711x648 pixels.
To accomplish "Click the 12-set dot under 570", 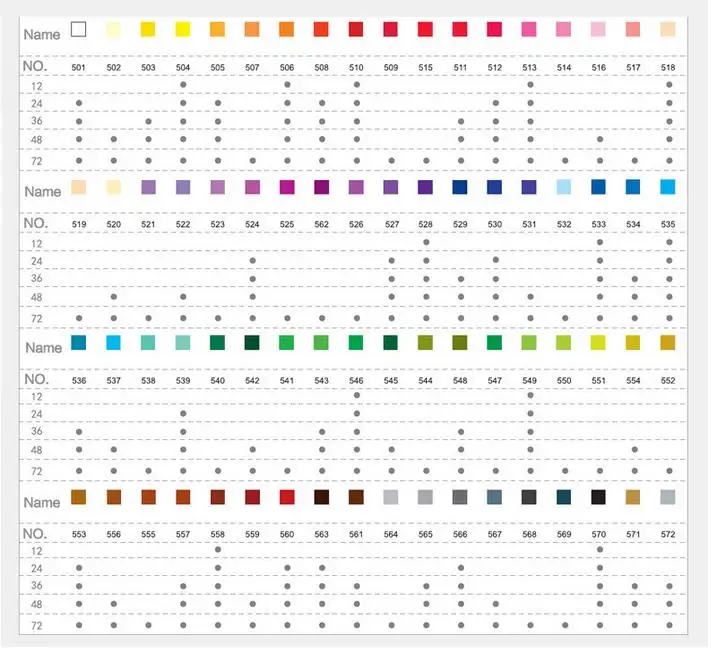I will 600,550.
